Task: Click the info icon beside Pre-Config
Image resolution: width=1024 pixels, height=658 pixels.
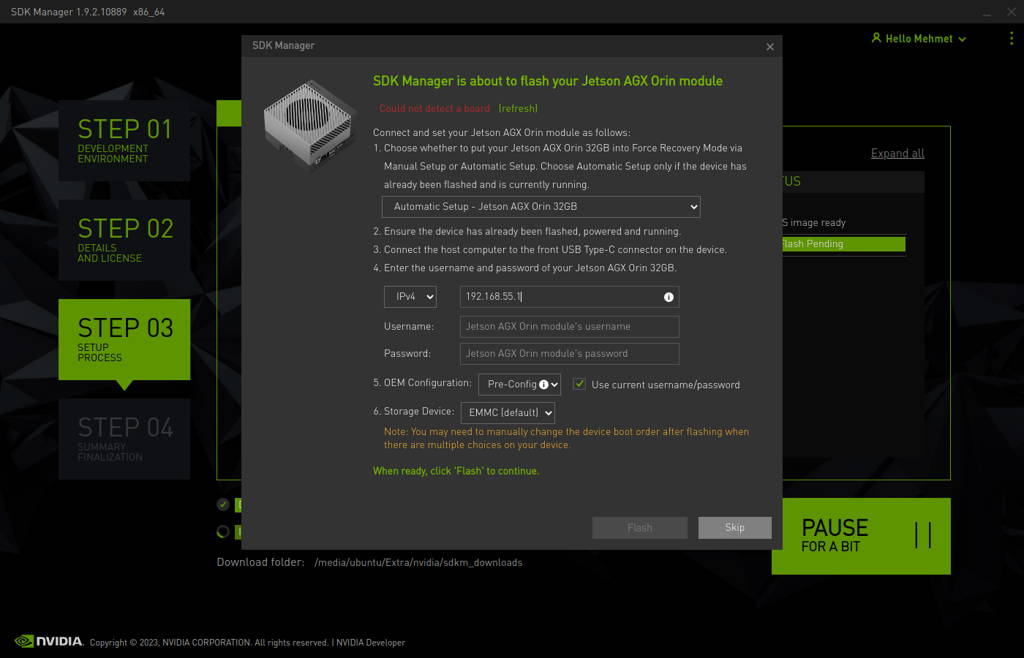Action: pos(543,384)
